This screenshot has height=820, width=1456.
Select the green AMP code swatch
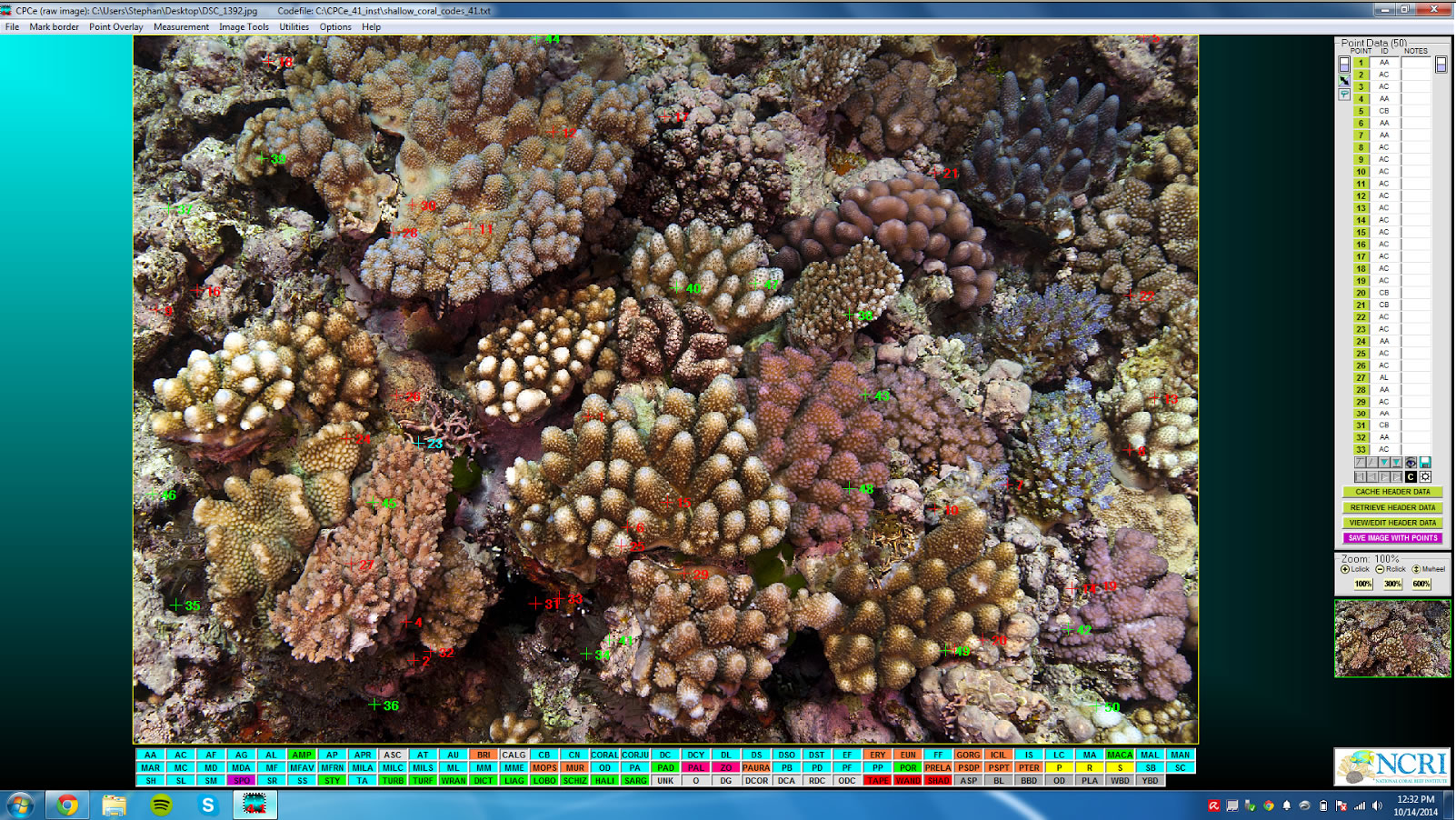click(x=302, y=755)
